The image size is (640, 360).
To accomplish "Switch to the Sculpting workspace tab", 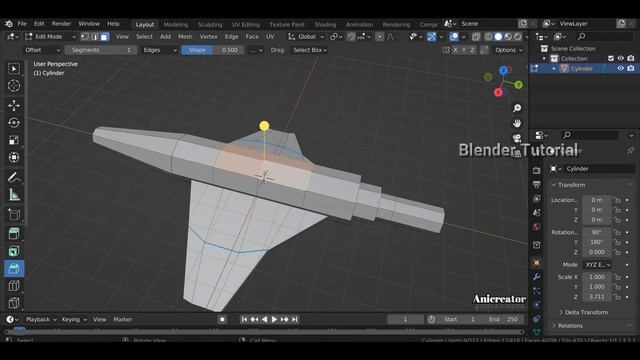I will (x=210, y=24).
